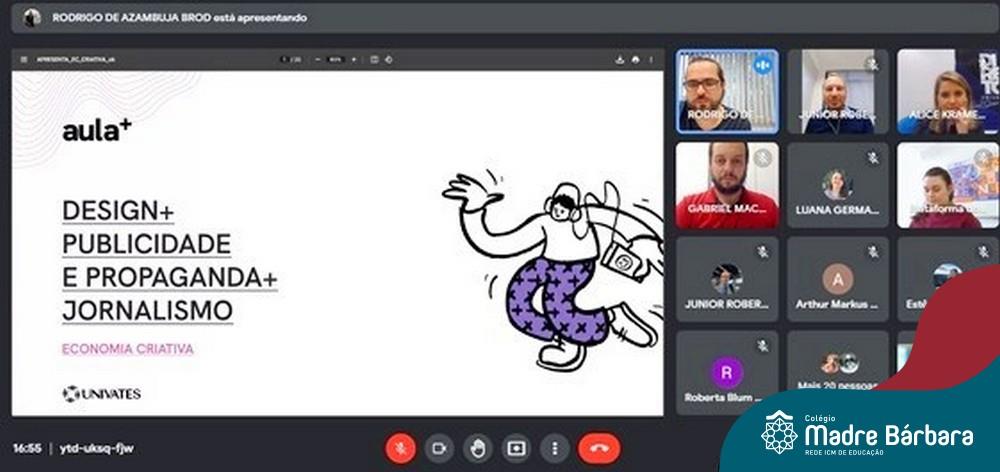Select the Arthur Markus participant tile
The image size is (1000, 472).
coord(838,279)
